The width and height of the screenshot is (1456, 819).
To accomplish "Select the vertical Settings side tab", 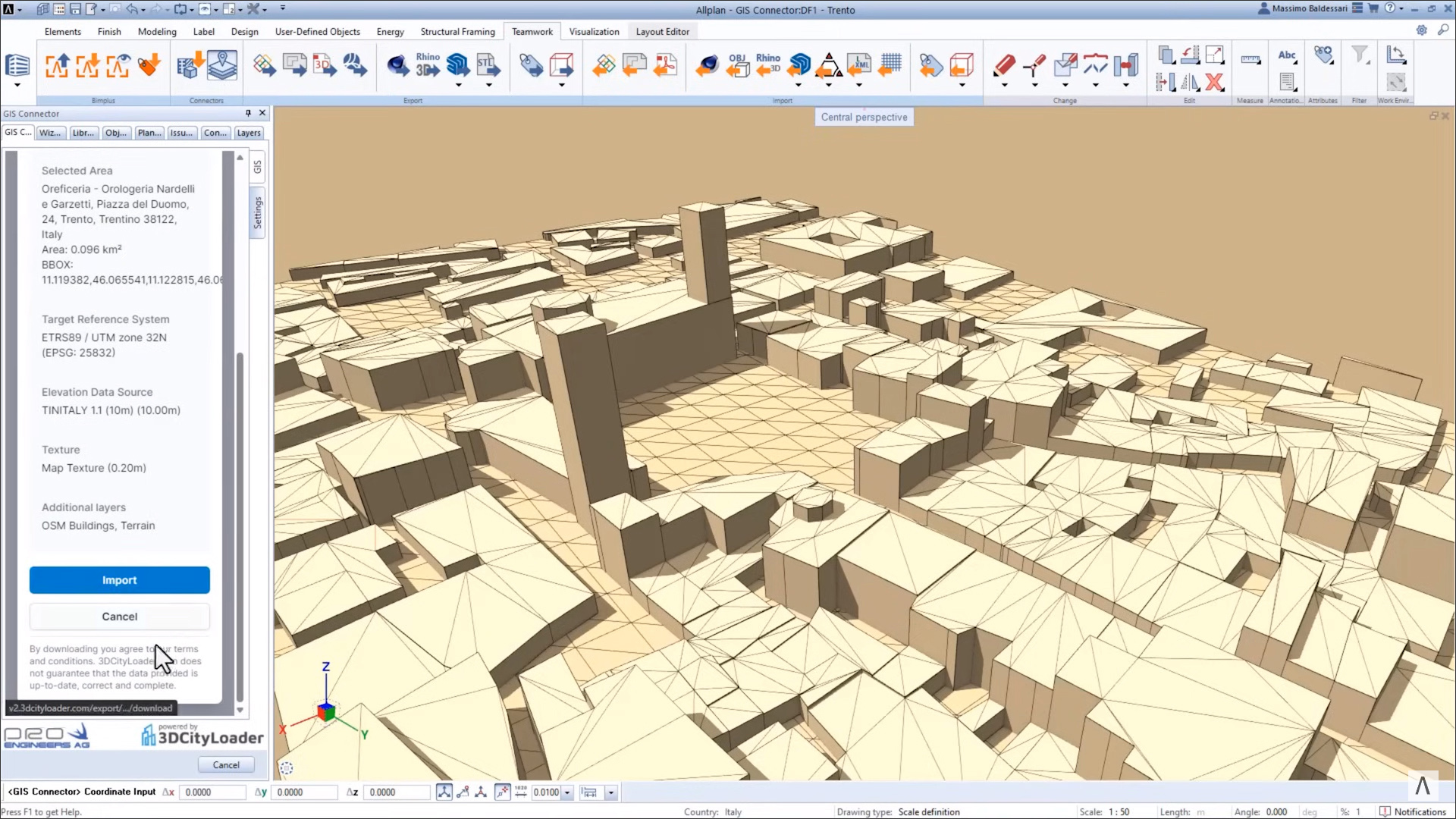I will click(257, 212).
